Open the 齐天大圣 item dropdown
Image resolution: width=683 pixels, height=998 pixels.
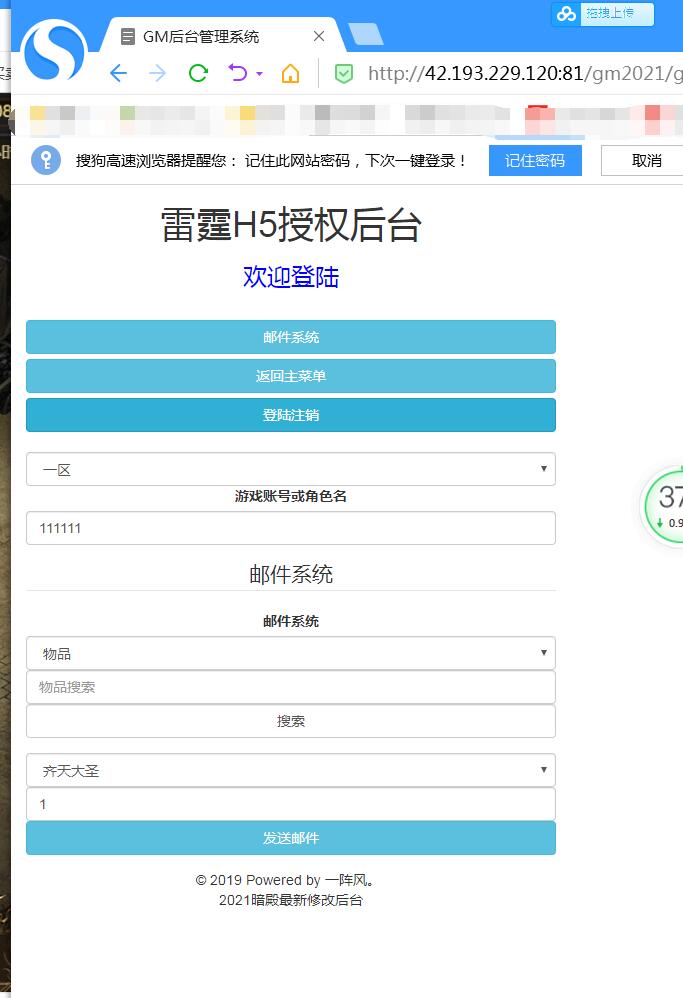pyautogui.click(x=290, y=770)
